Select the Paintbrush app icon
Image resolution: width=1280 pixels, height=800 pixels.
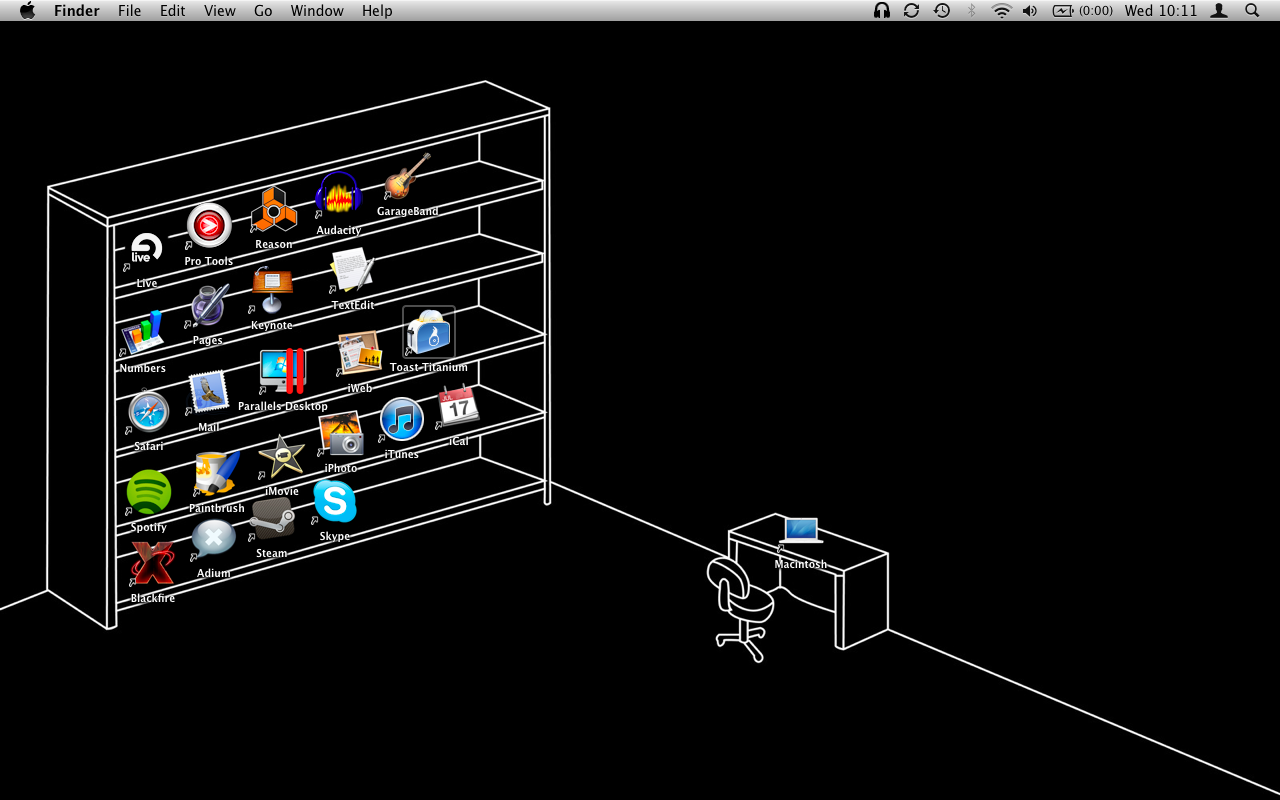click(217, 474)
